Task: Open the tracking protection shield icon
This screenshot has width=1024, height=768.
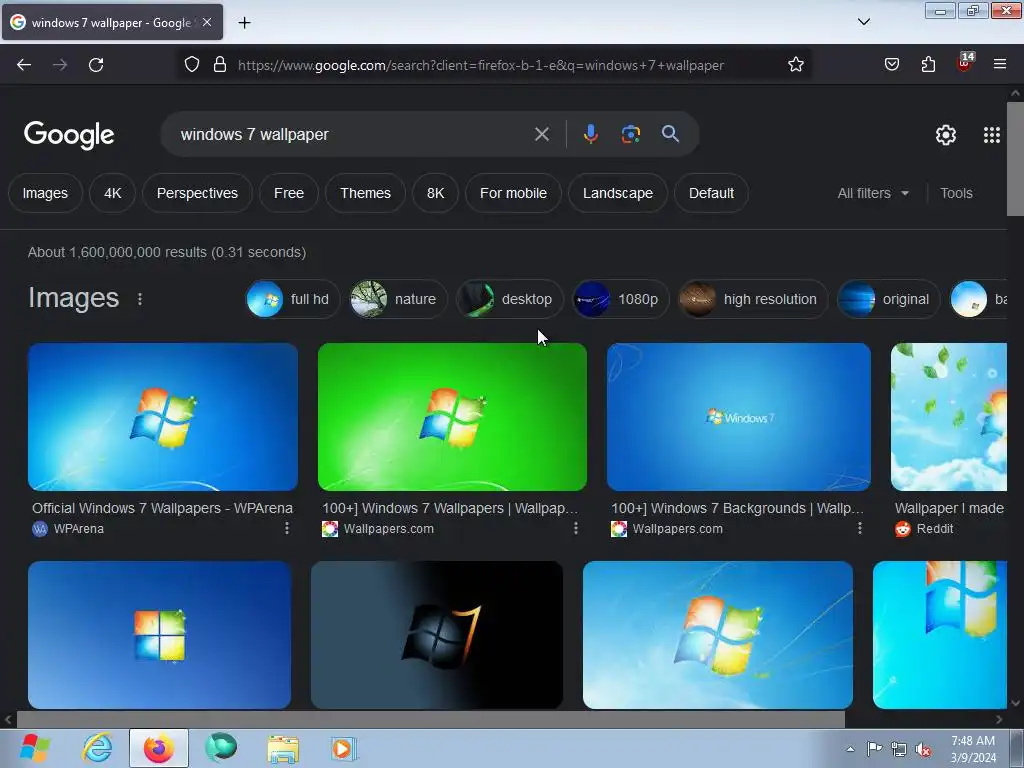Action: pos(191,65)
